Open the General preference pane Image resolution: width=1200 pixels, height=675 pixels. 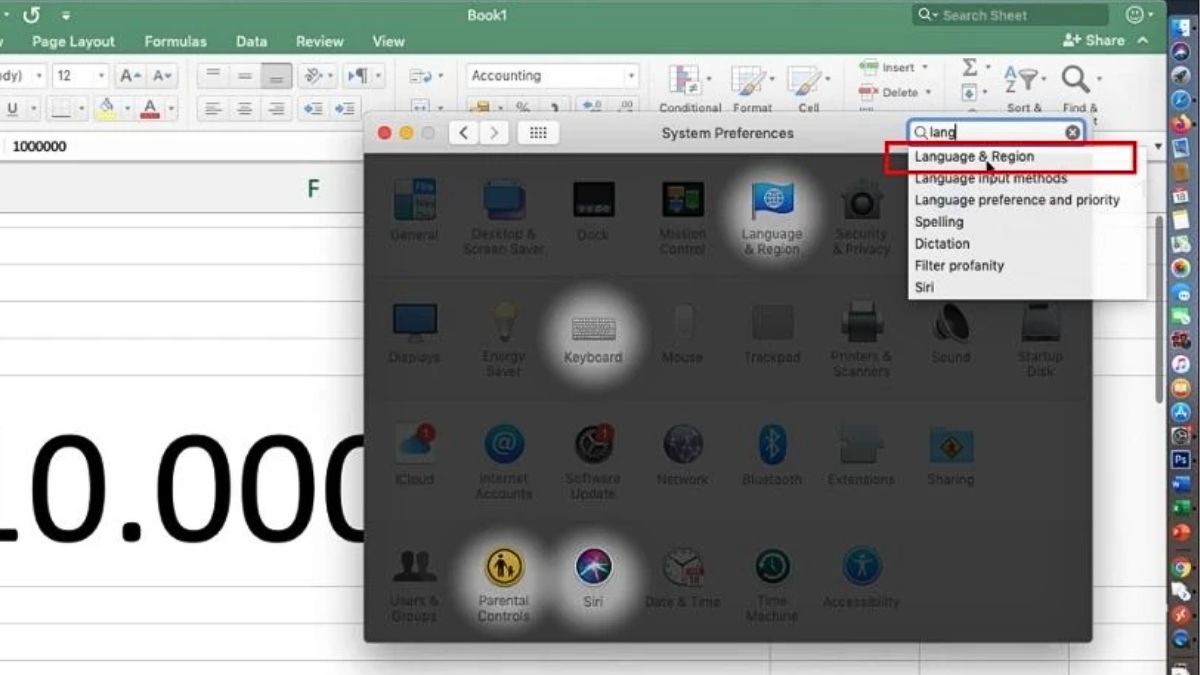pyautogui.click(x=414, y=211)
